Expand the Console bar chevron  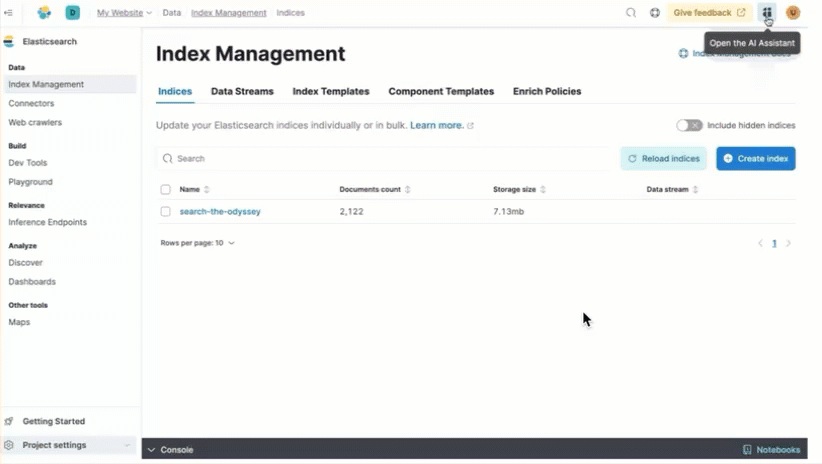coord(152,450)
